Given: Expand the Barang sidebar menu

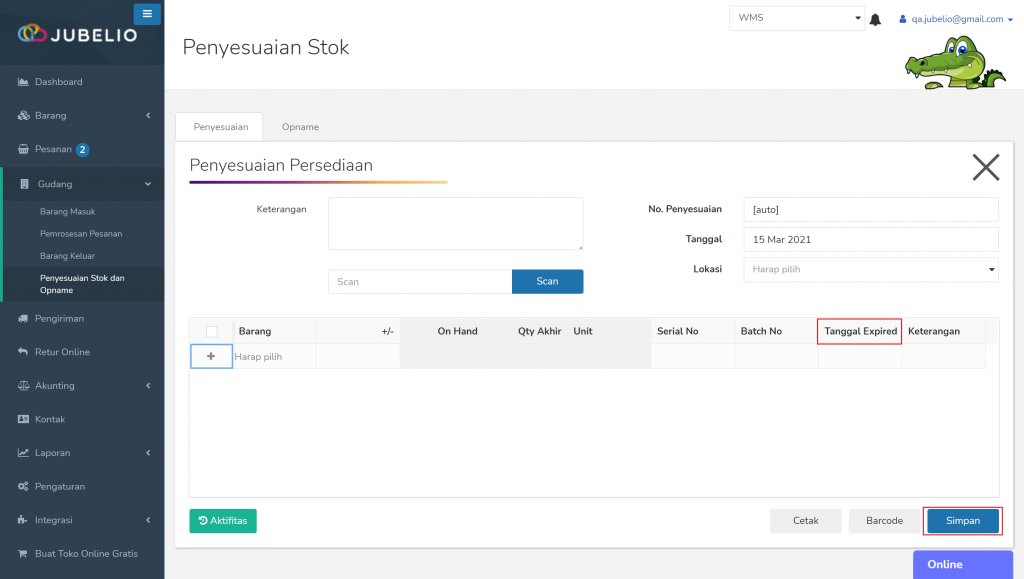Looking at the screenshot, I should (x=82, y=116).
